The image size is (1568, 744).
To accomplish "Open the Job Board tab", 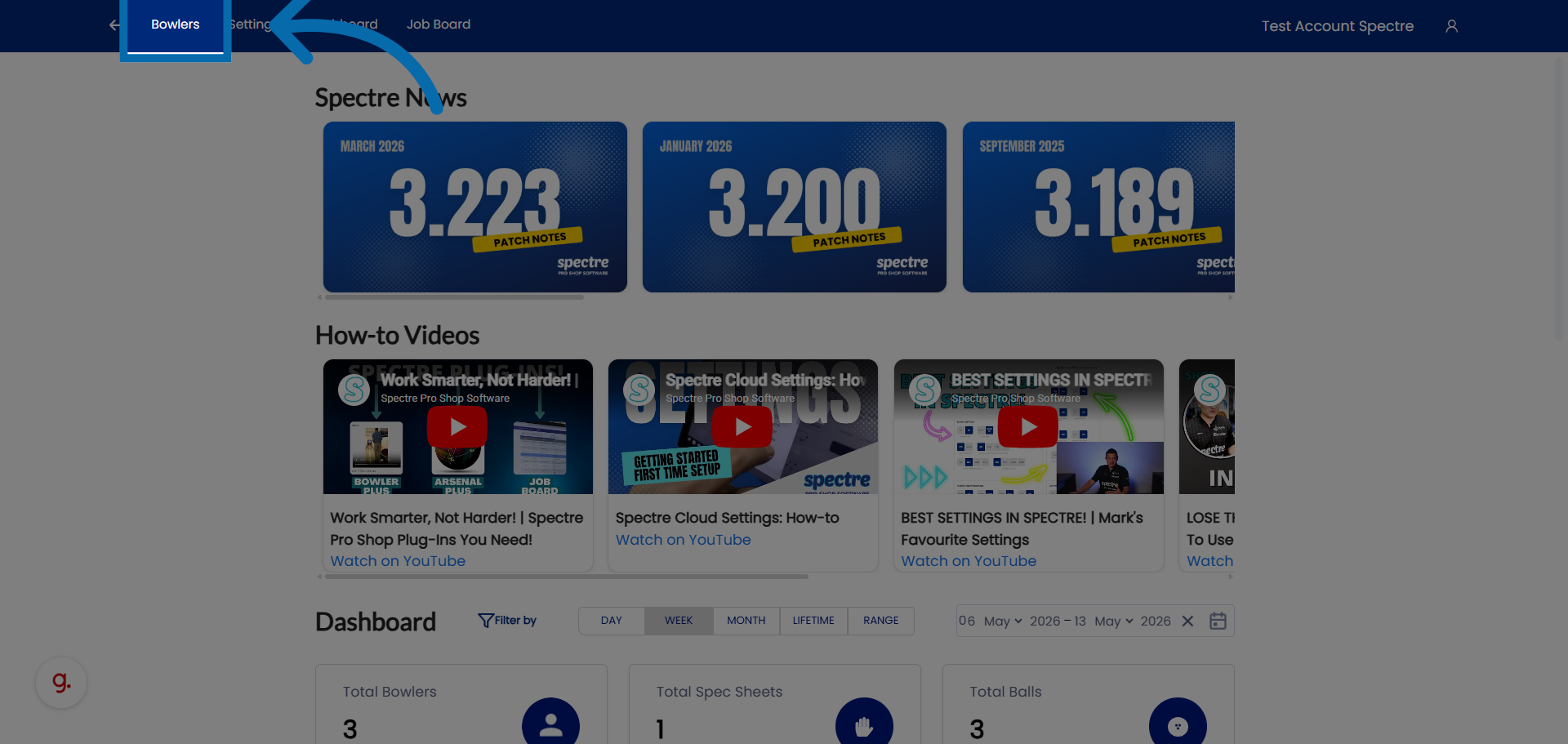I will pos(439,25).
